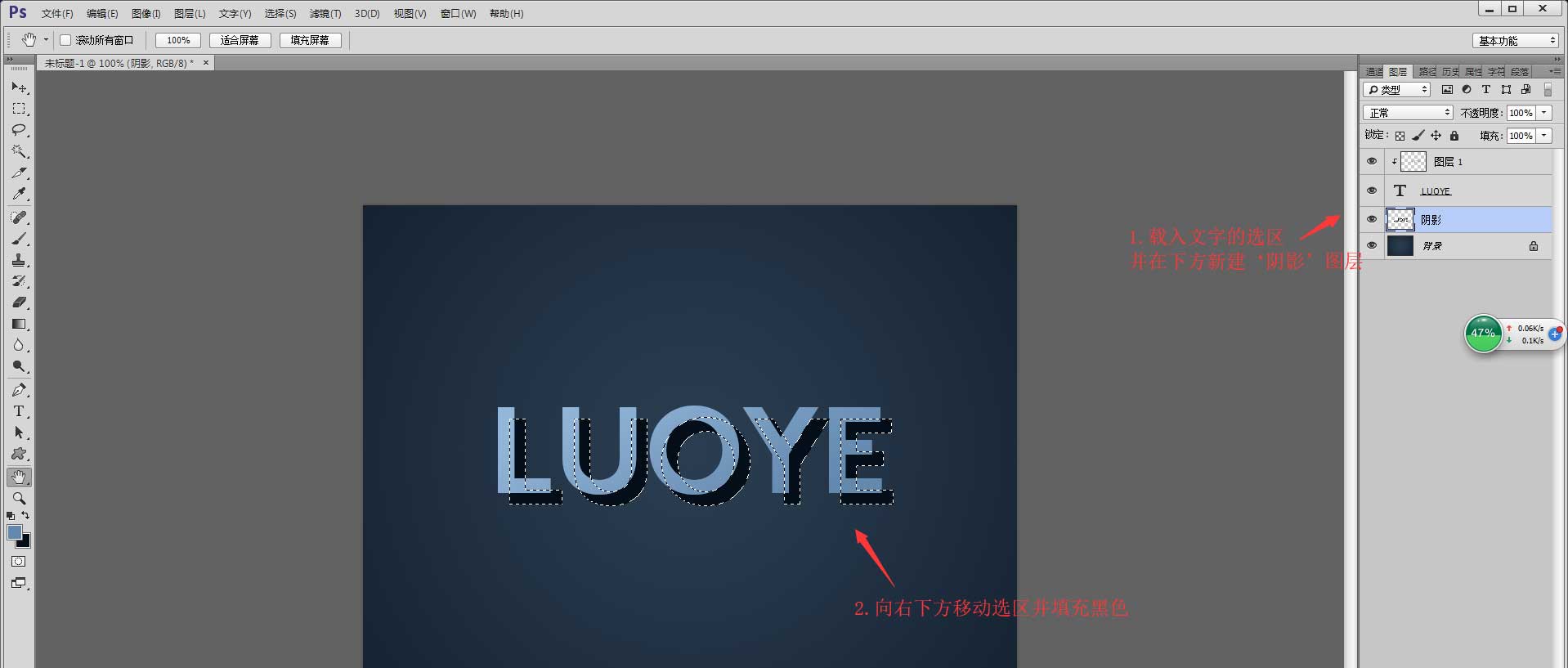
Task: Select the Gradient tool
Action: click(x=19, y=324)
